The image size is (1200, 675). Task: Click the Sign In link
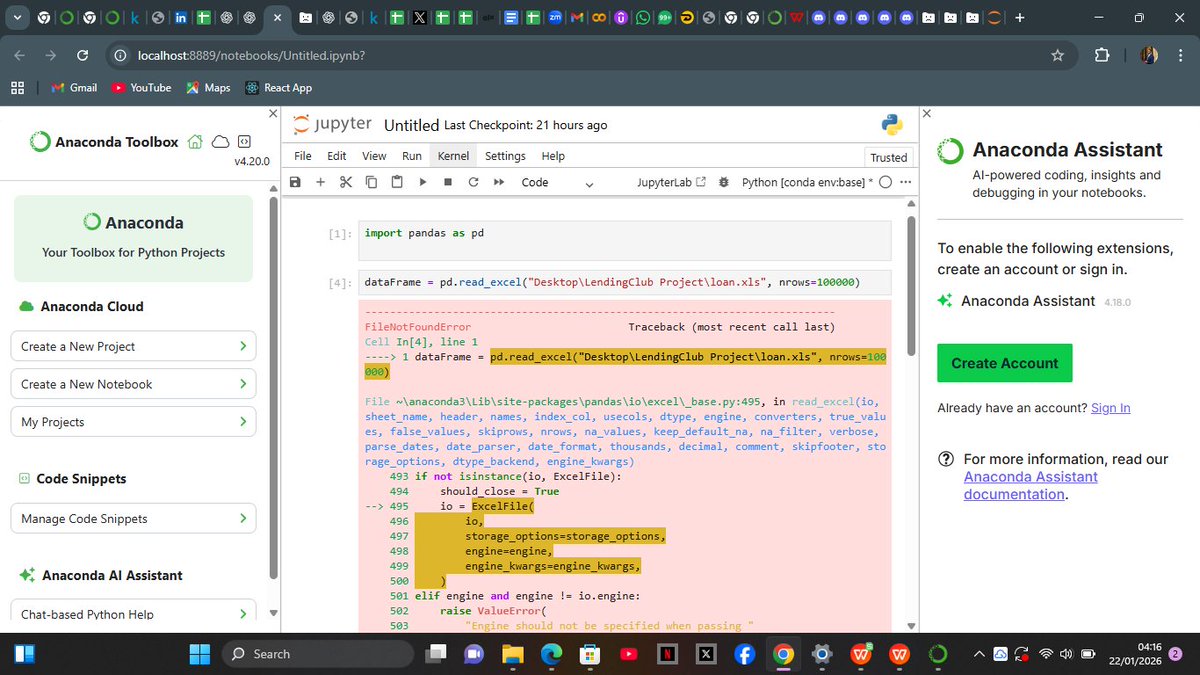click(x=1111, y=408)
